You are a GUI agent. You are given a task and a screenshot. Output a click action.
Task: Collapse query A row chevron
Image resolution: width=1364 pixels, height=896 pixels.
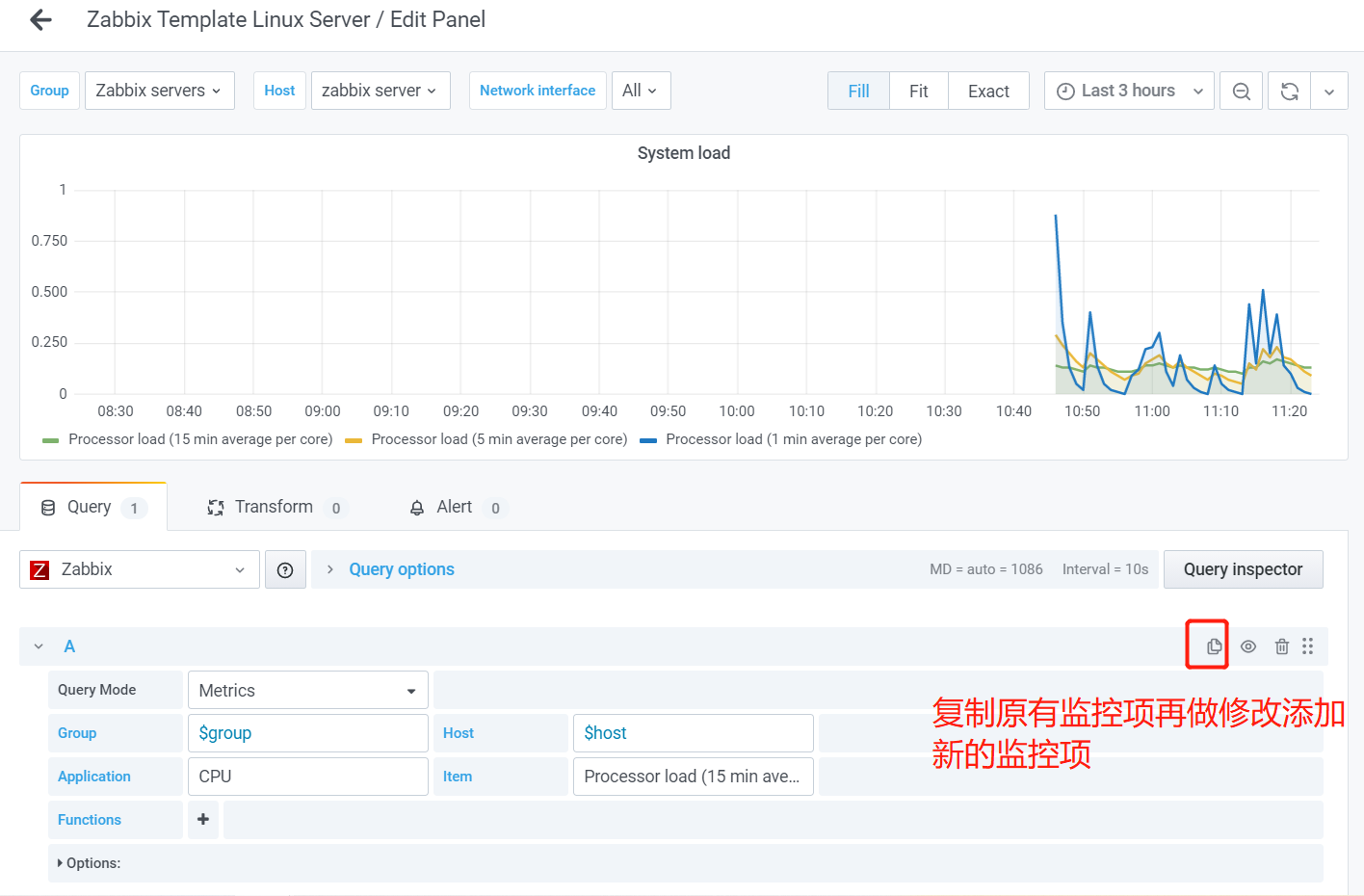coord(39,646)
